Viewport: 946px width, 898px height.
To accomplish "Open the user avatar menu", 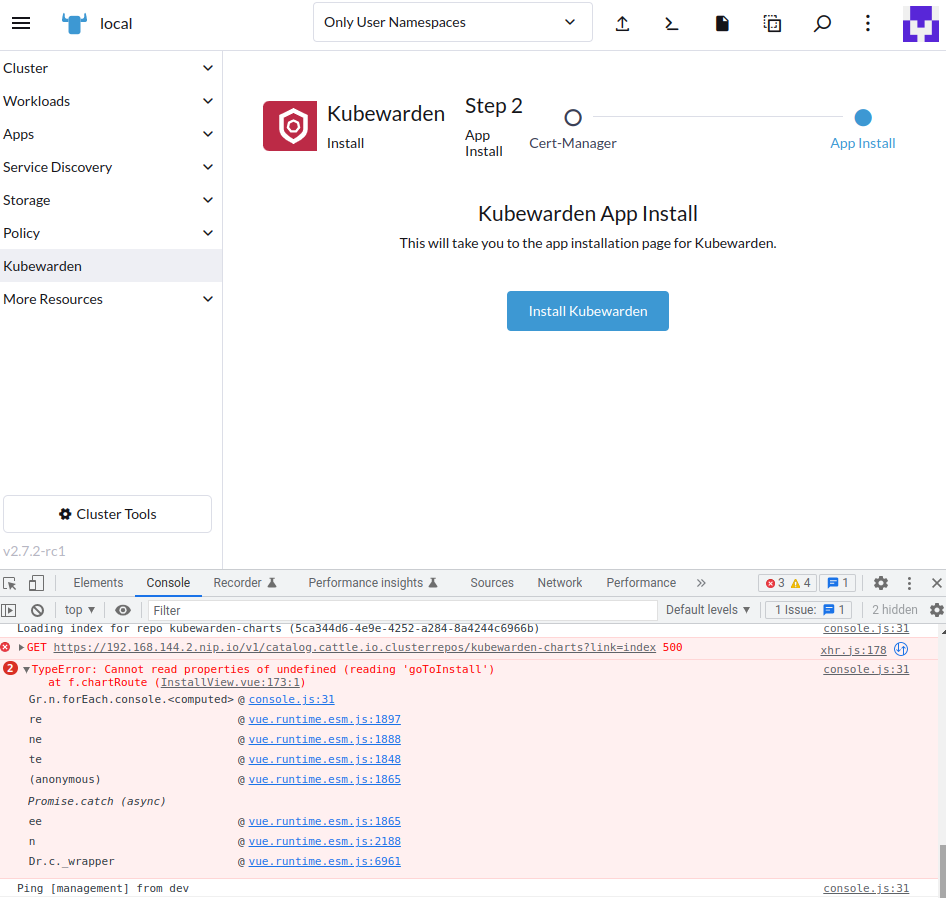I will pos(920,23).
